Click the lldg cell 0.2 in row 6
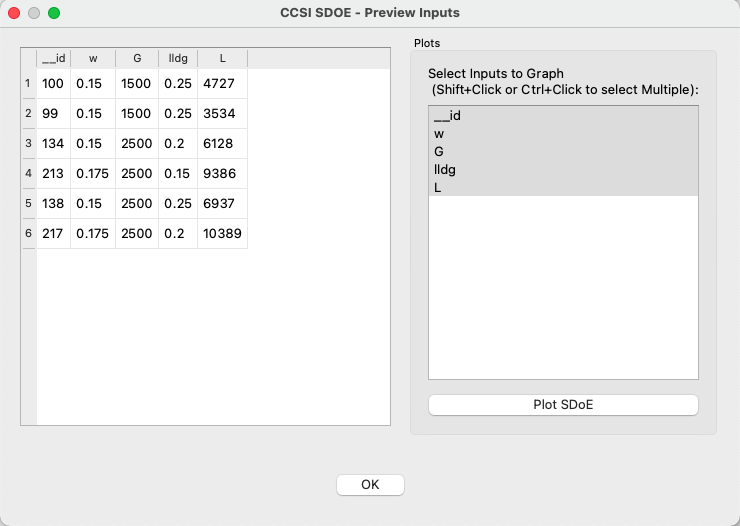Image resolution: width=740 pixels, height=526 pixels. pos(178,233)
